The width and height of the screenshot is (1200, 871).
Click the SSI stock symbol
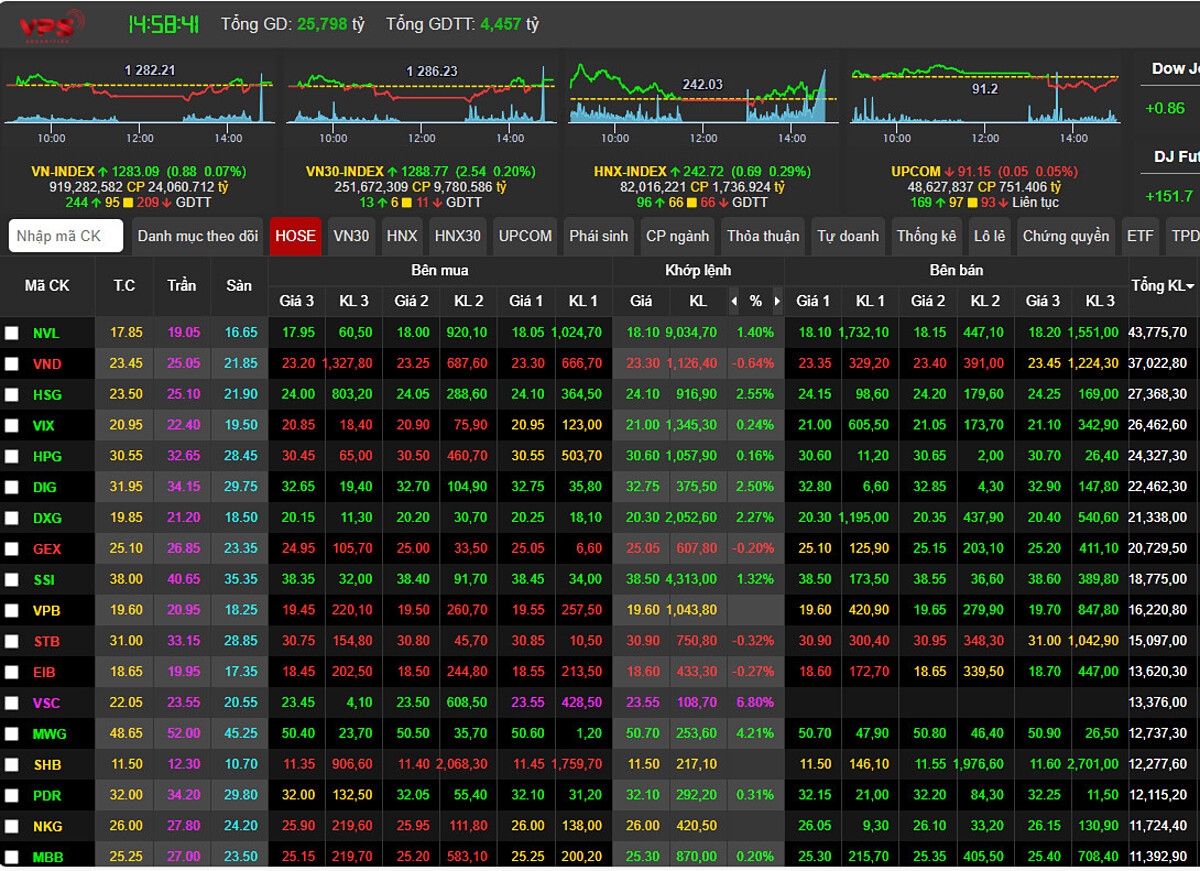point(45,580)
